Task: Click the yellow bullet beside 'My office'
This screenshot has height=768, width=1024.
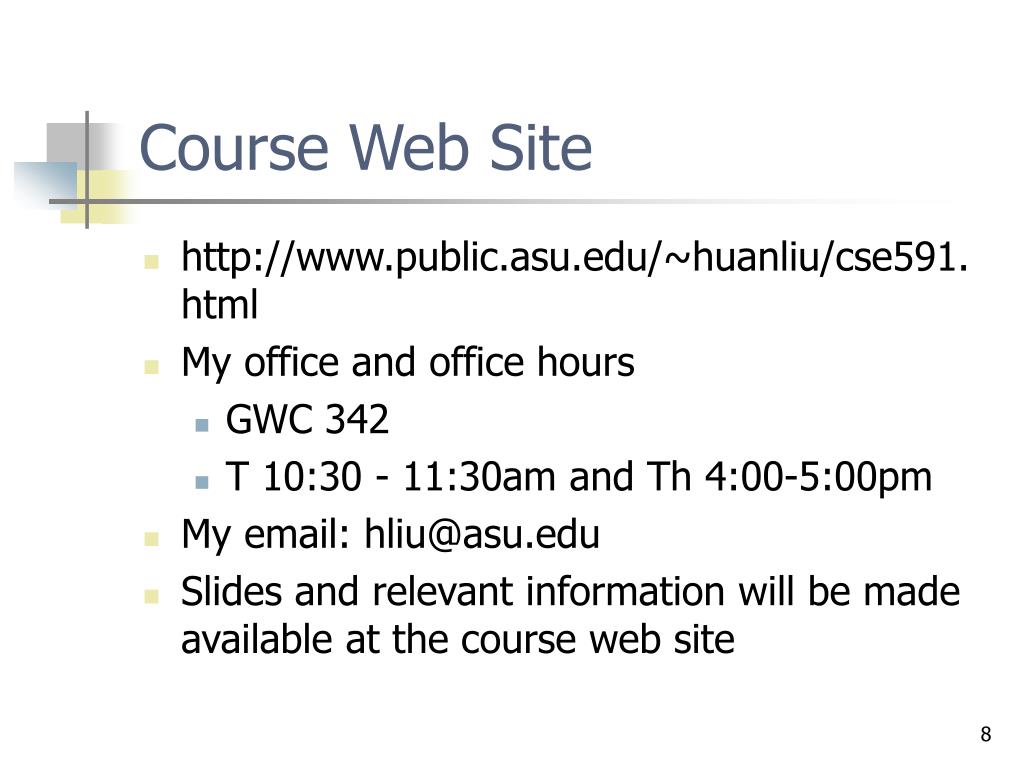Action: pyautogui.click(x=152, y=367)
